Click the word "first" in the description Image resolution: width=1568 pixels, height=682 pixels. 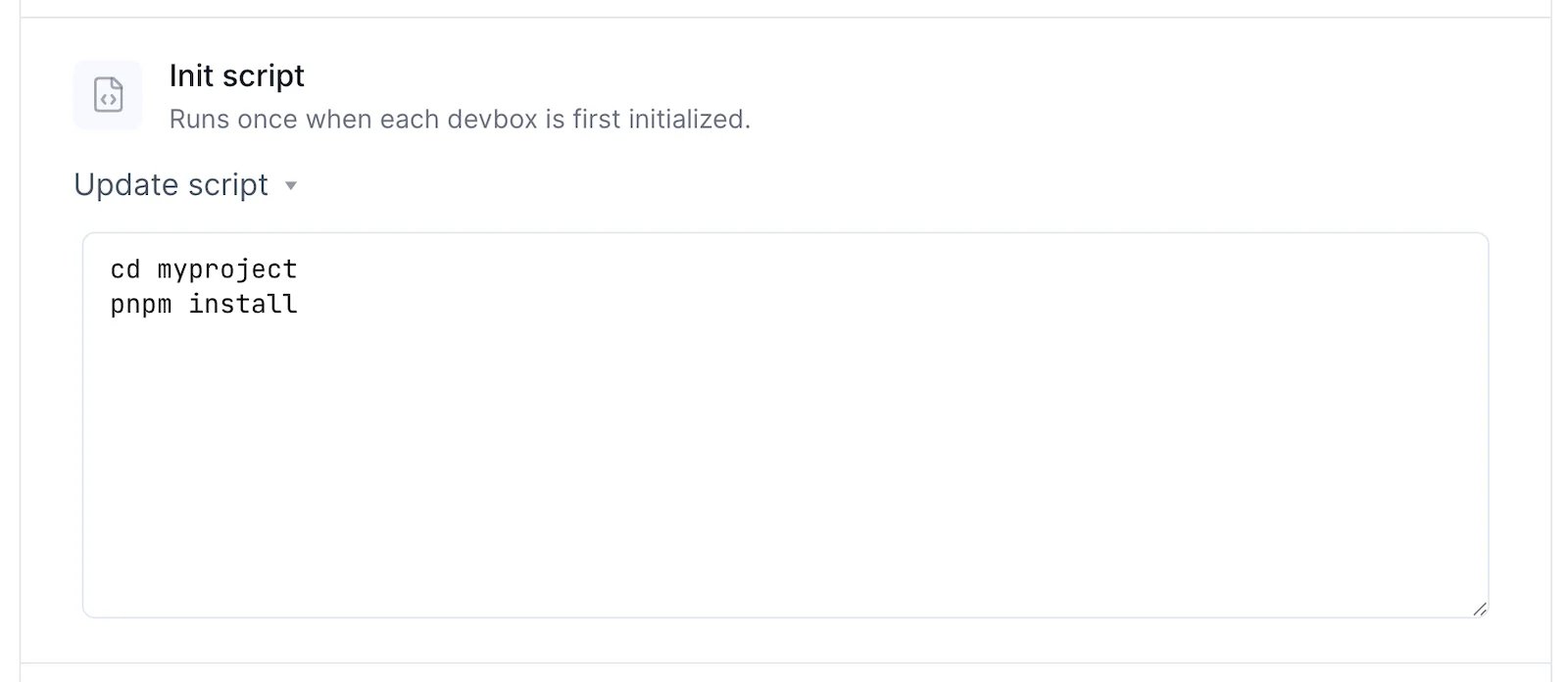pyautogui.click(x=597, y=120)
